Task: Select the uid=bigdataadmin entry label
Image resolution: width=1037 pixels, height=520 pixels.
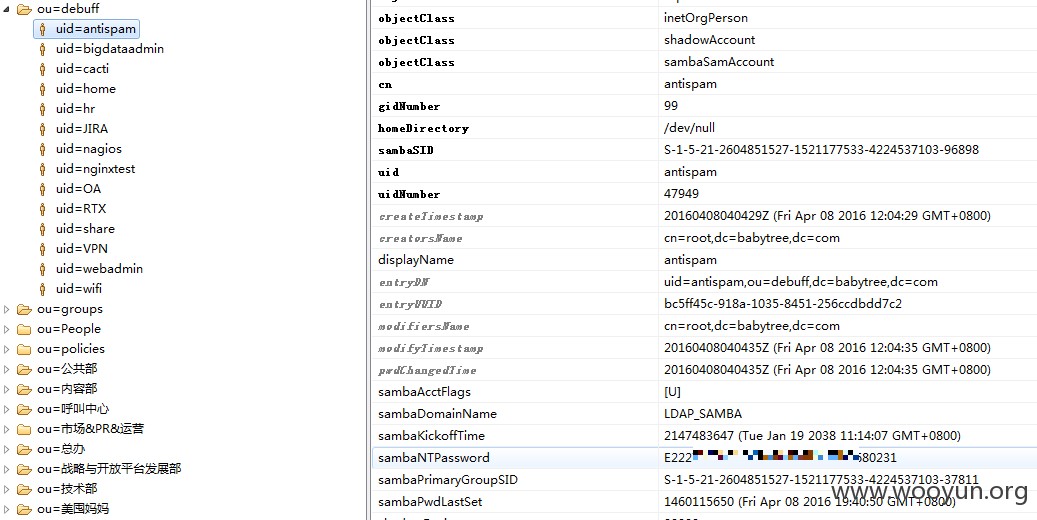Action: 110,49
